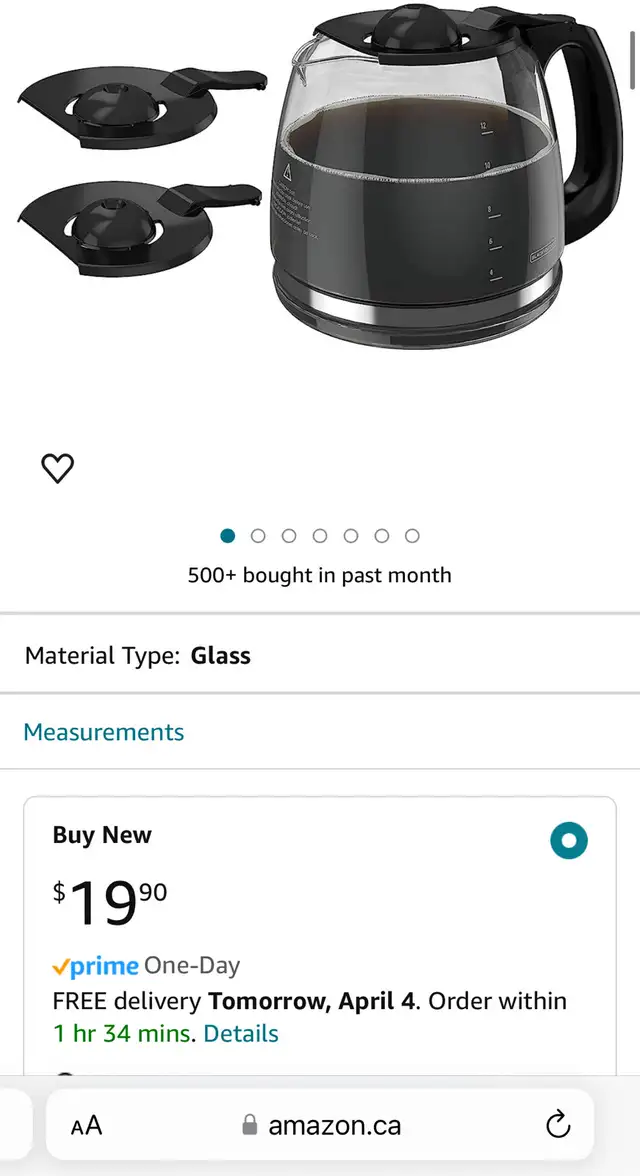Viewport: 640px width, 1176px height.
Task: Tap the amazon.ca address bar
Action: coord(335,1124)
